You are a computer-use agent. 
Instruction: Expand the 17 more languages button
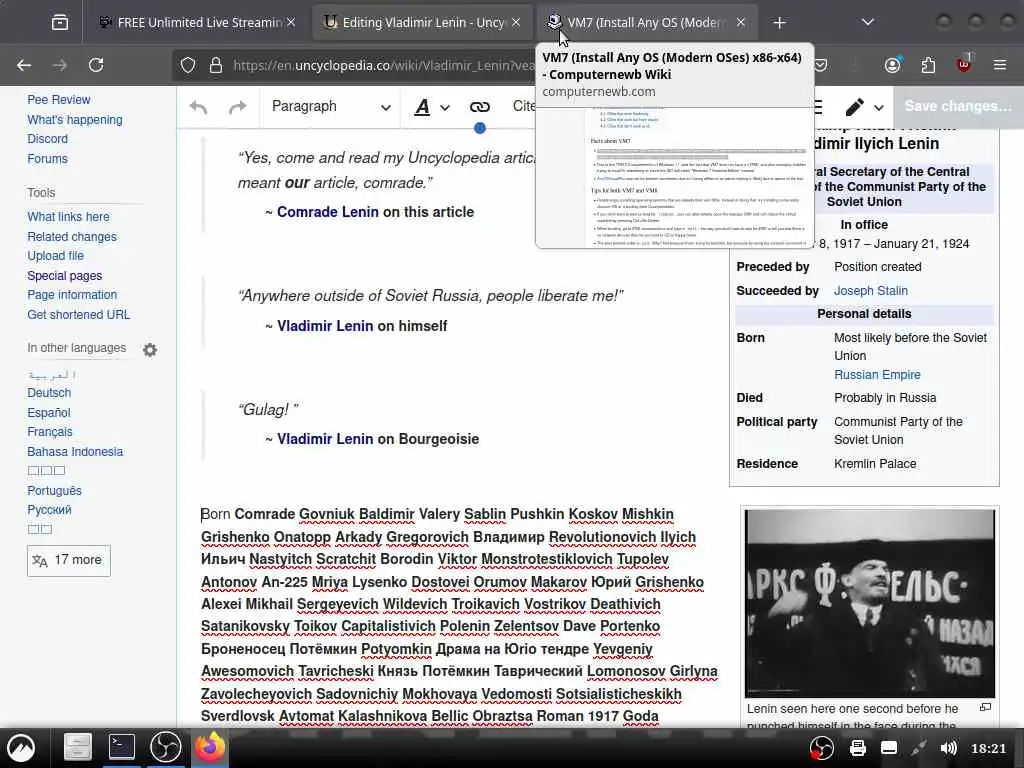[x=69, y=560]
